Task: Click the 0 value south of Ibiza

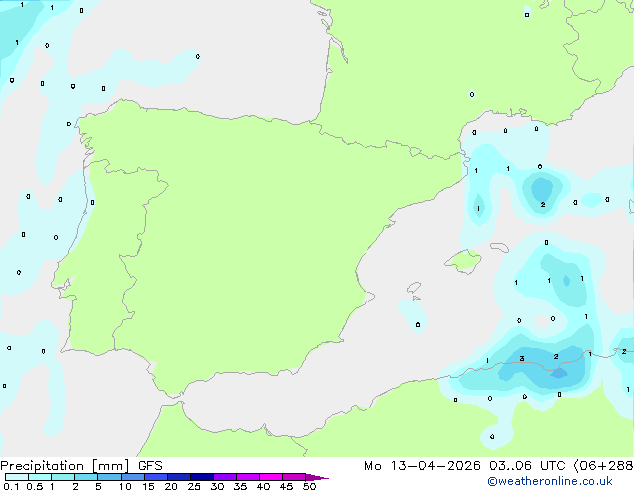Action: coord(418,325)
